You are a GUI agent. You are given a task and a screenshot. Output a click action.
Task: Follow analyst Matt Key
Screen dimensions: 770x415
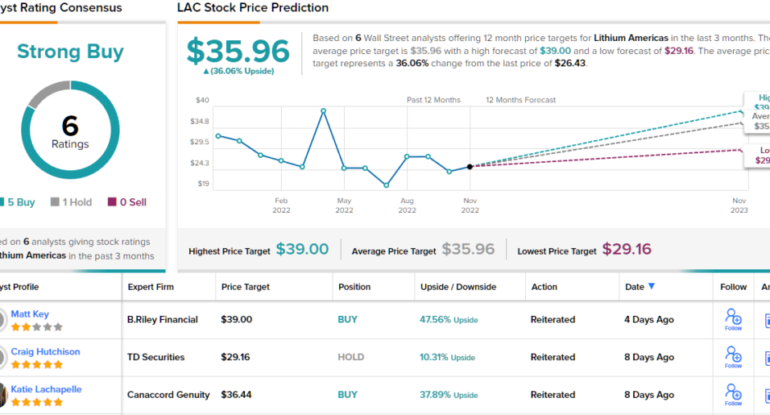tap(733, 319)
